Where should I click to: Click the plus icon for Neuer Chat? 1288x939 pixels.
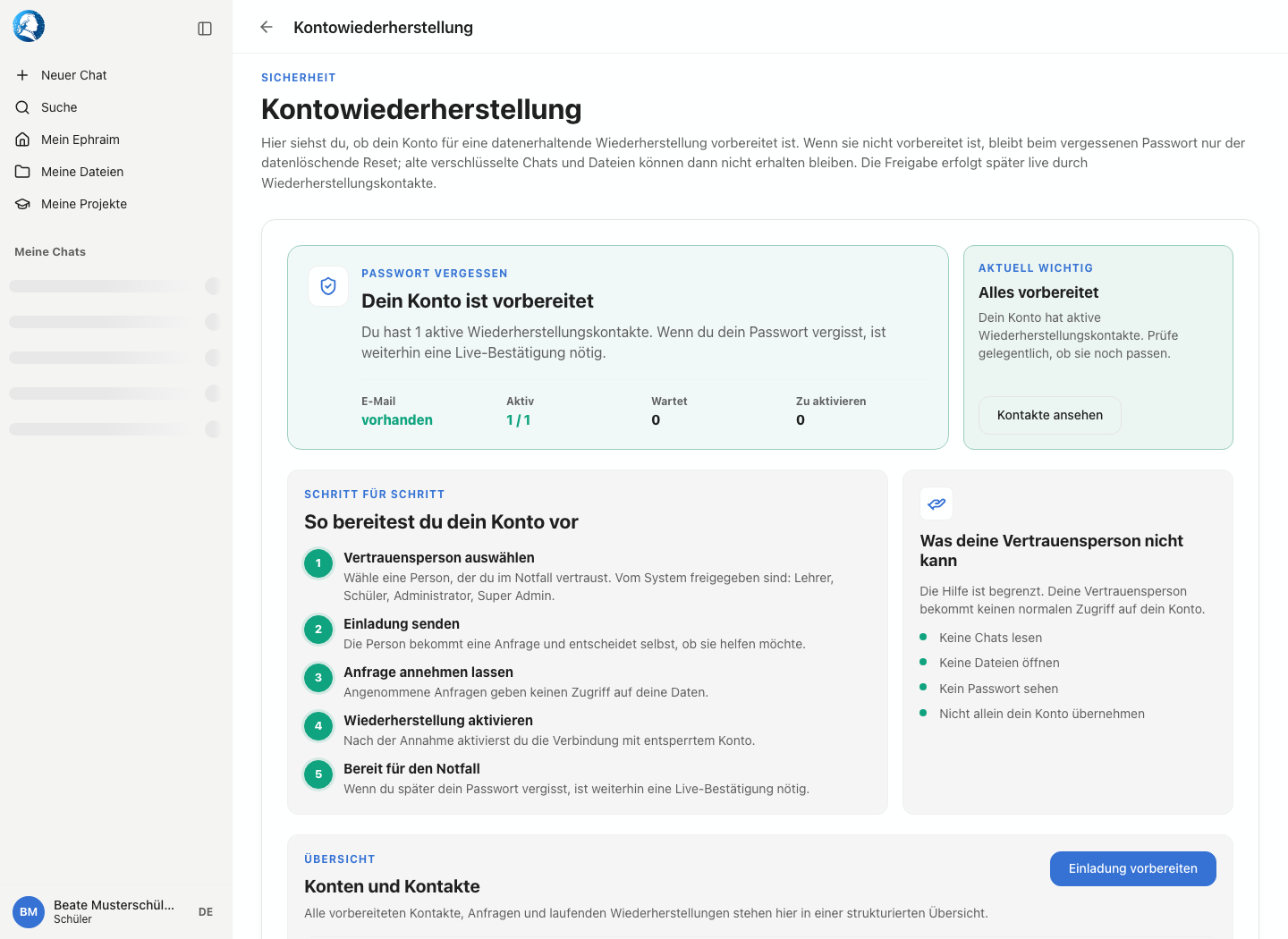(x=22, y=75)
